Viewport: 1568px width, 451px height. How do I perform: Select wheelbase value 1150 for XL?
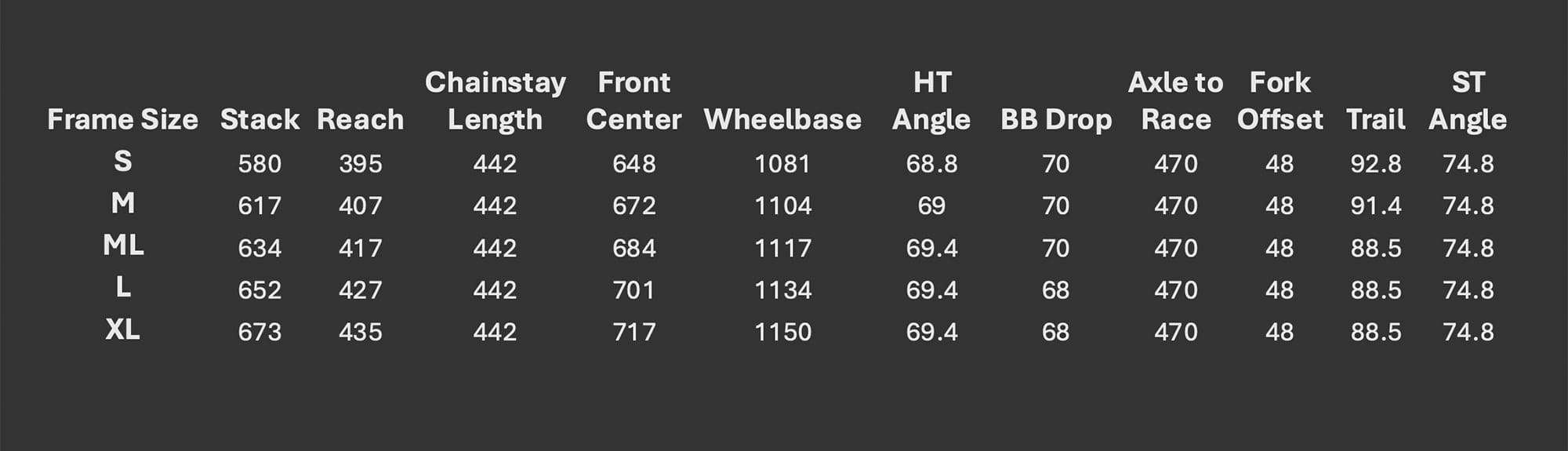[782, 333]
